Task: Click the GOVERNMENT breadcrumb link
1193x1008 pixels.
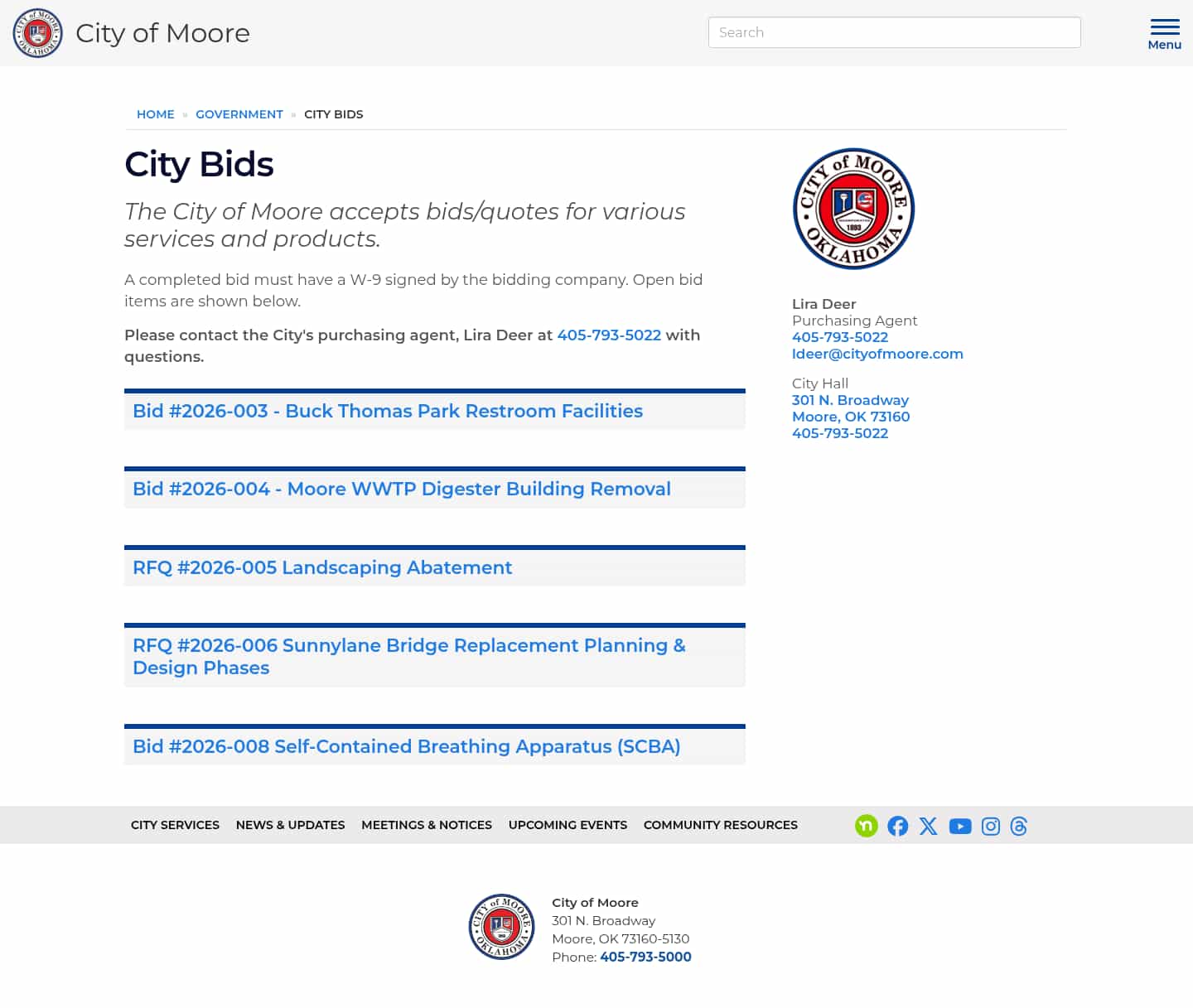Action: point(239,114)
